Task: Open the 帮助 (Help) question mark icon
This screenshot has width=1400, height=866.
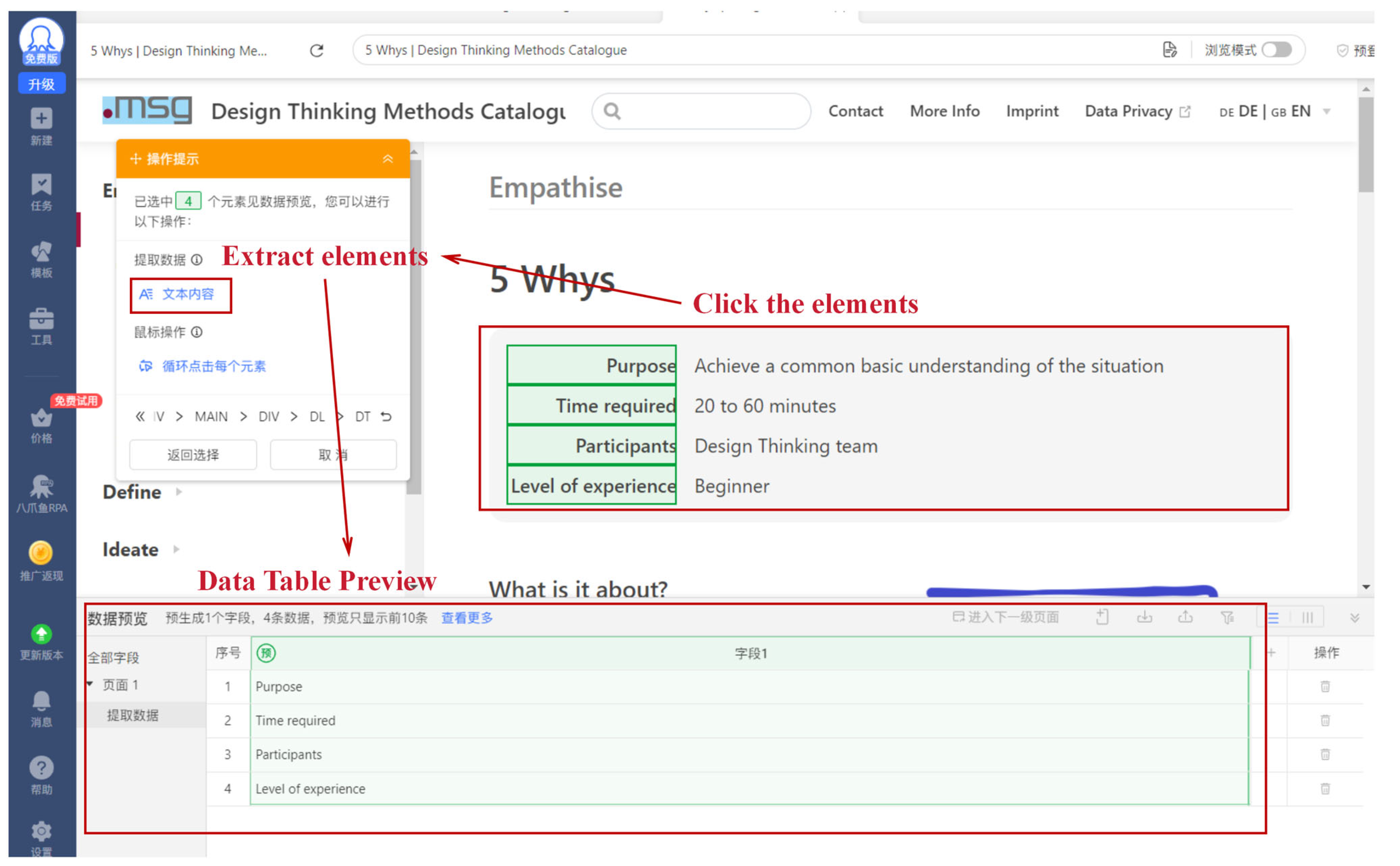Action: pyautogui.click(x=41, y=767)
